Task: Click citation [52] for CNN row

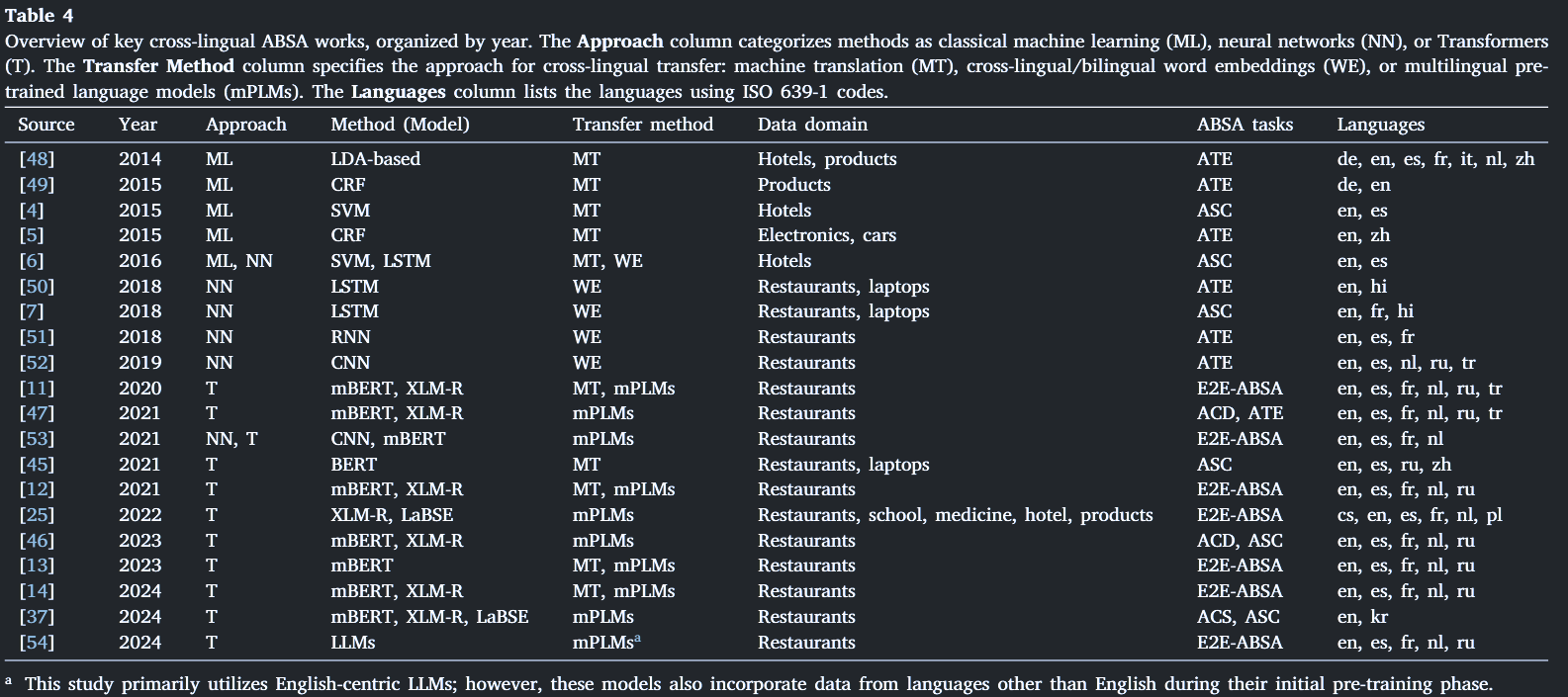Action: [x=37, y=362]
